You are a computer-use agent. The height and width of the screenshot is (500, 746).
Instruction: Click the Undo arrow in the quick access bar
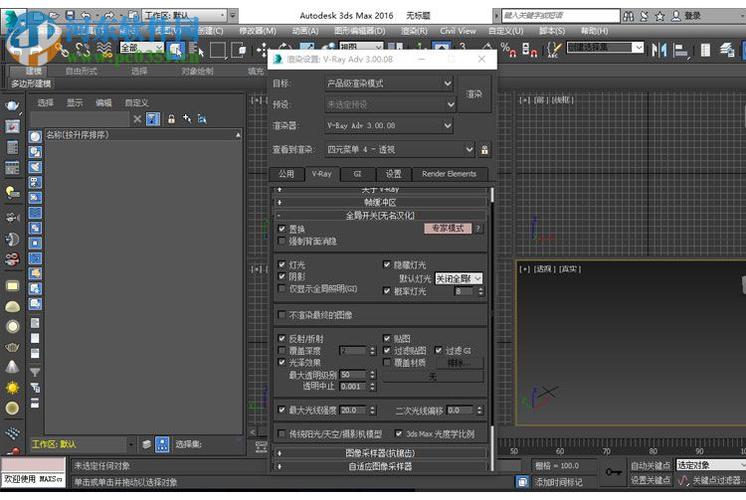[x=86, y=15]
